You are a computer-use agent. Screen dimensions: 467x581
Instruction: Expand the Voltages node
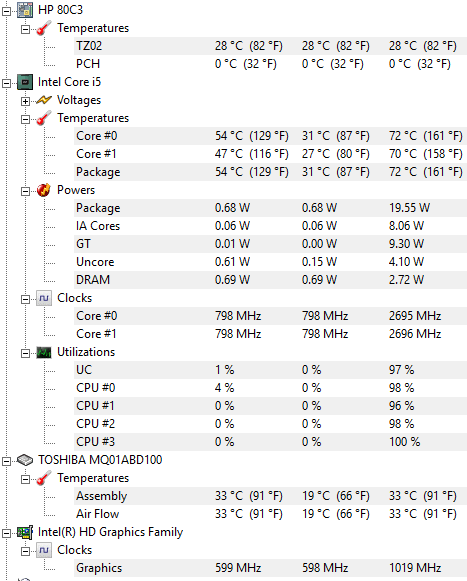[25, 101]
